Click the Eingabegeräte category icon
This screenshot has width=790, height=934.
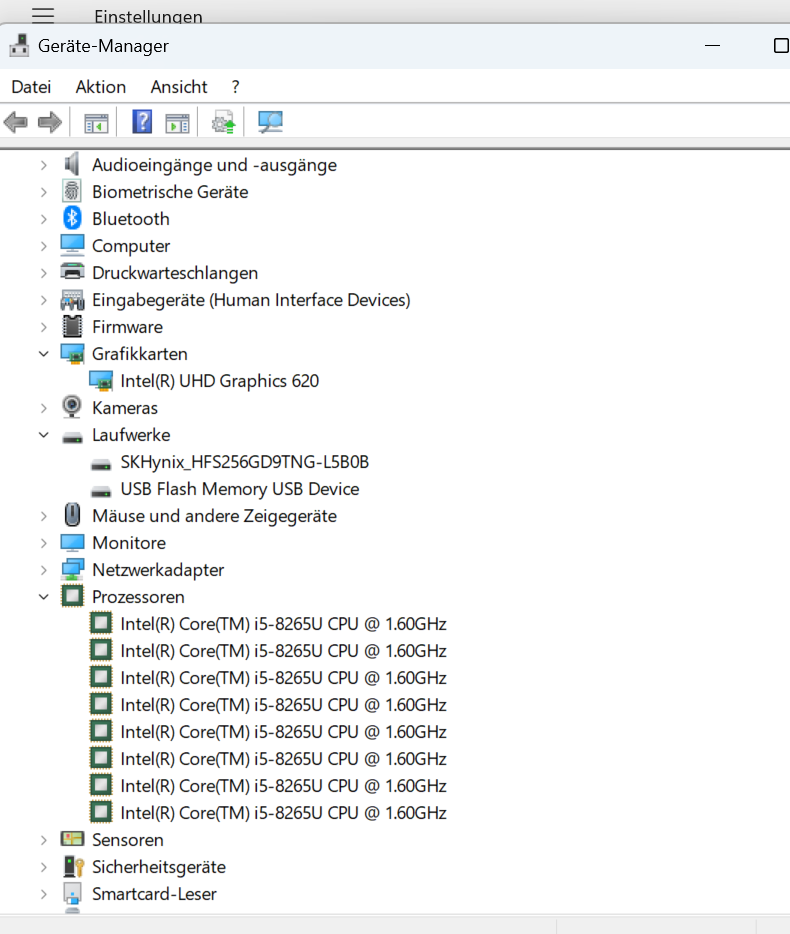pyautogui.click(x=72, y=300)
